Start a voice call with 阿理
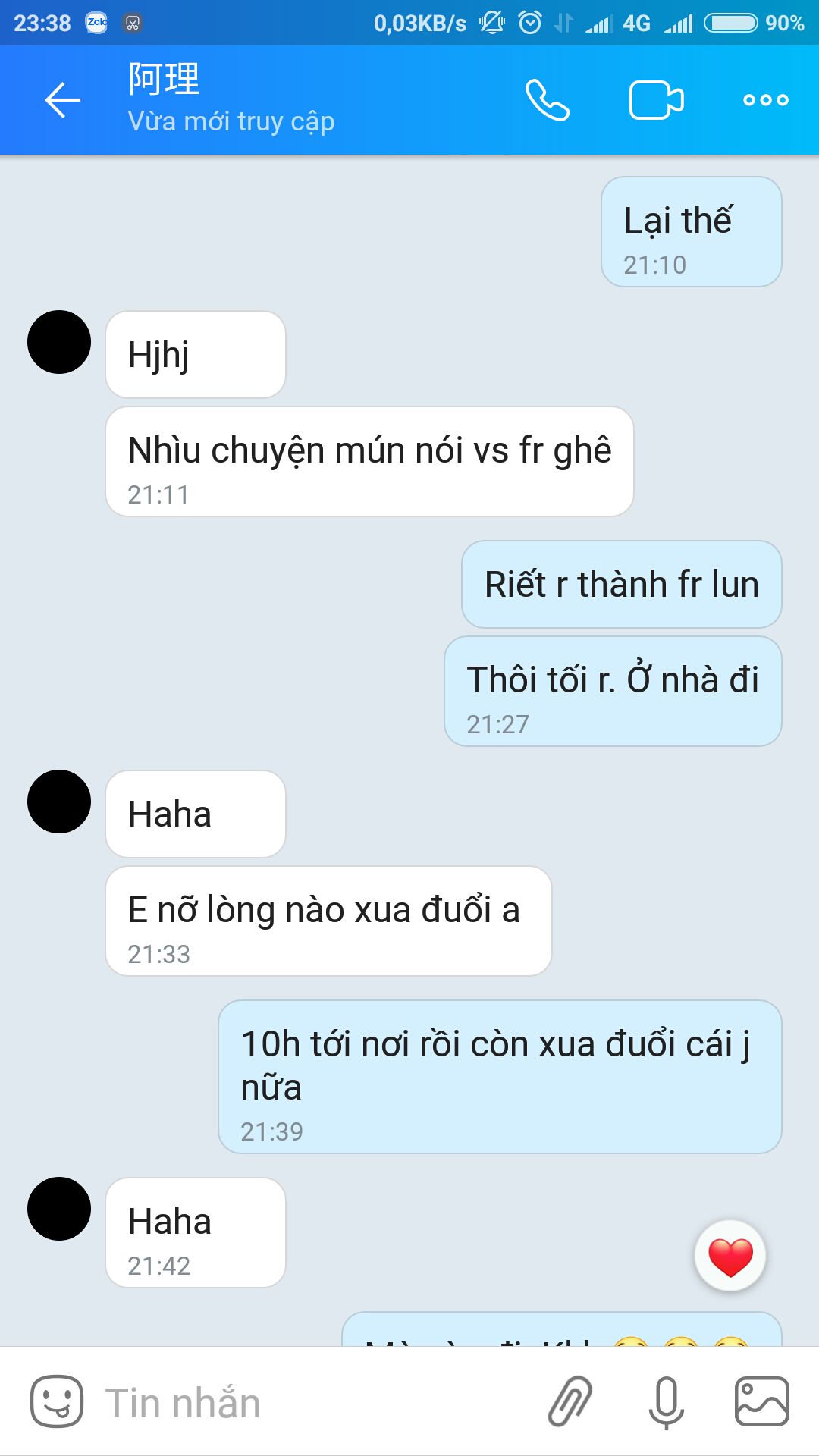 point(548,100)
